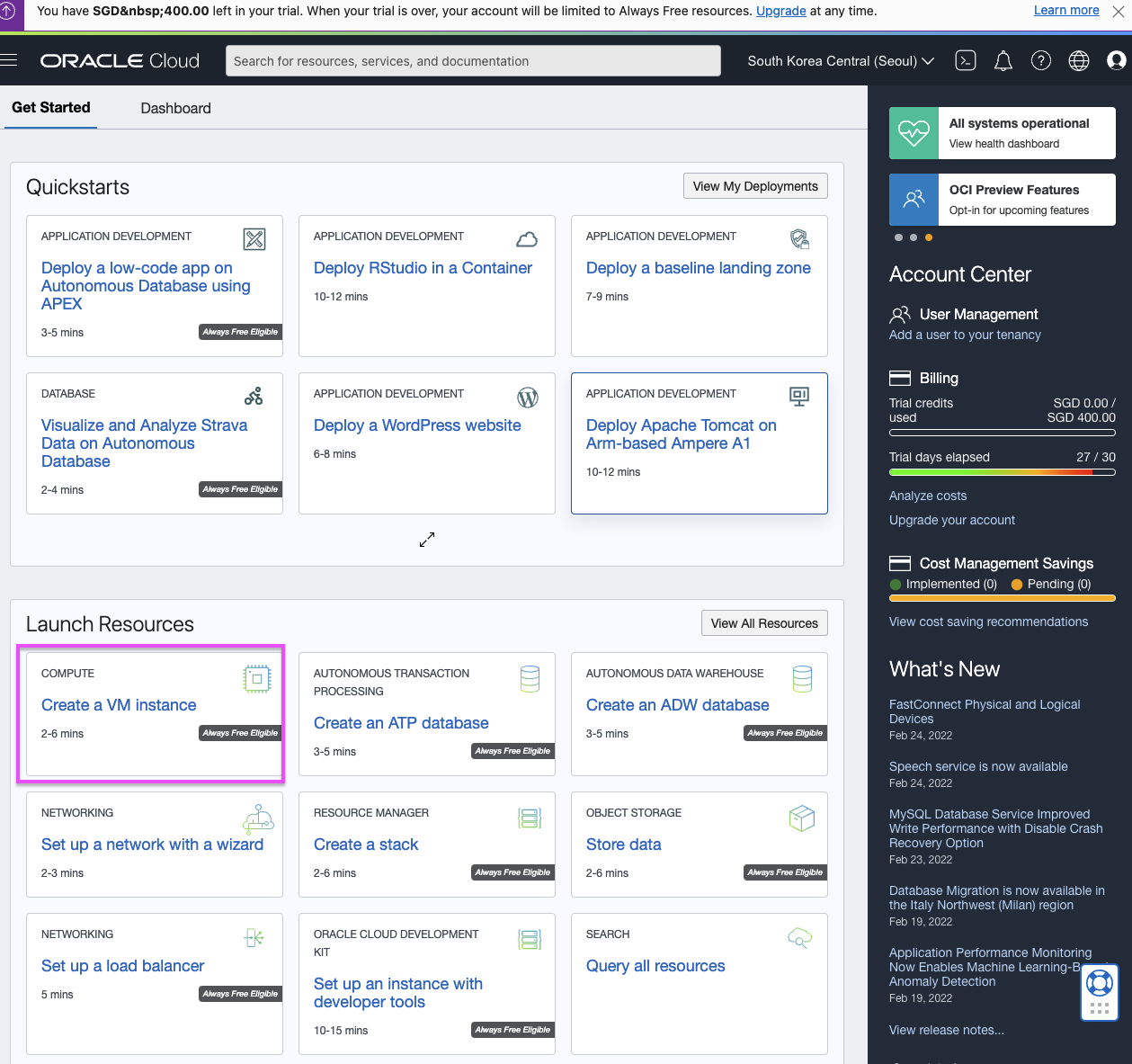
Task: Click View release notes link
Action: tap(947, 1030)
